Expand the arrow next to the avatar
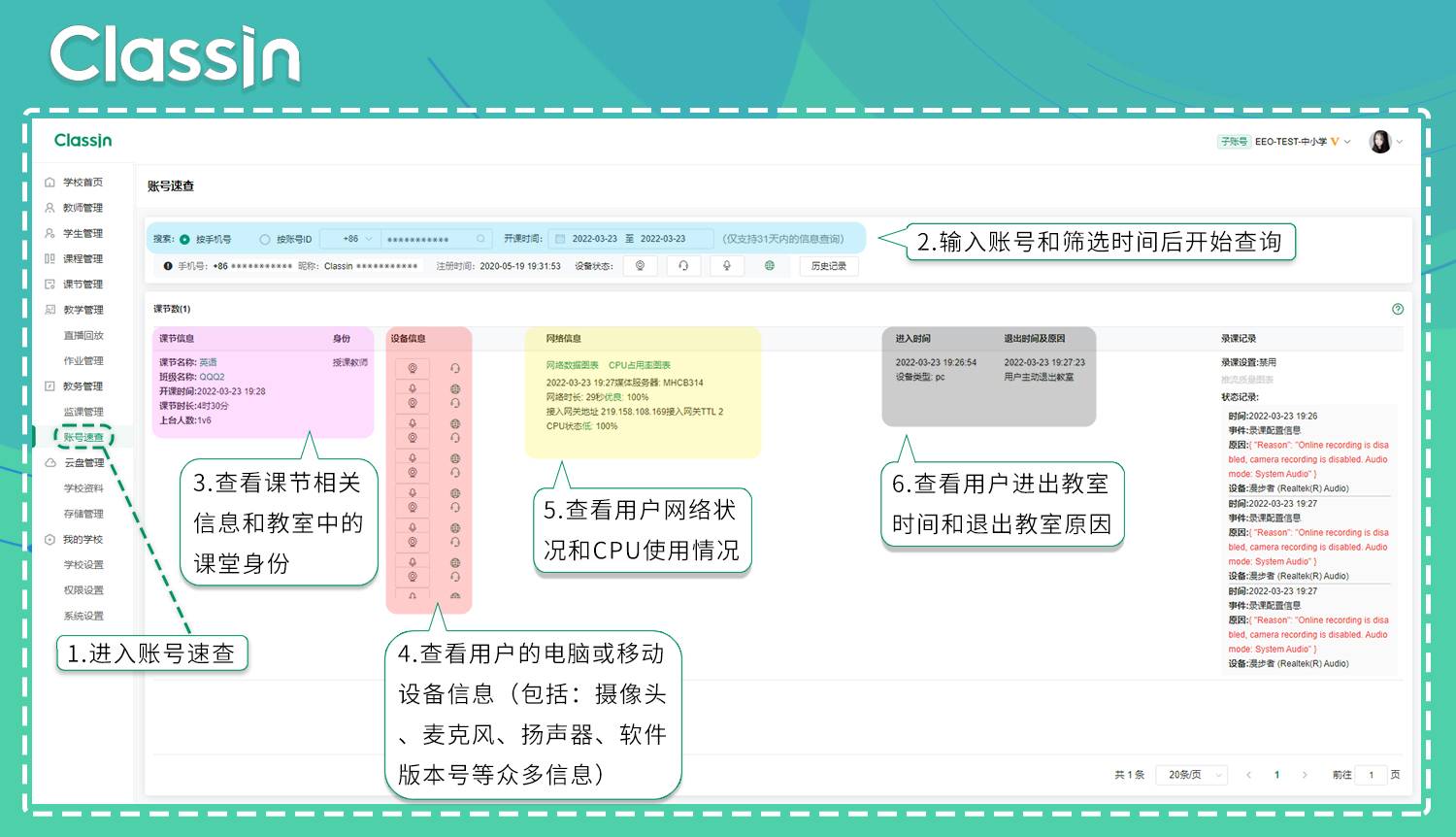Image resolution: width=1456 pixels, height=837 pixels. [x=1400, y=142]
